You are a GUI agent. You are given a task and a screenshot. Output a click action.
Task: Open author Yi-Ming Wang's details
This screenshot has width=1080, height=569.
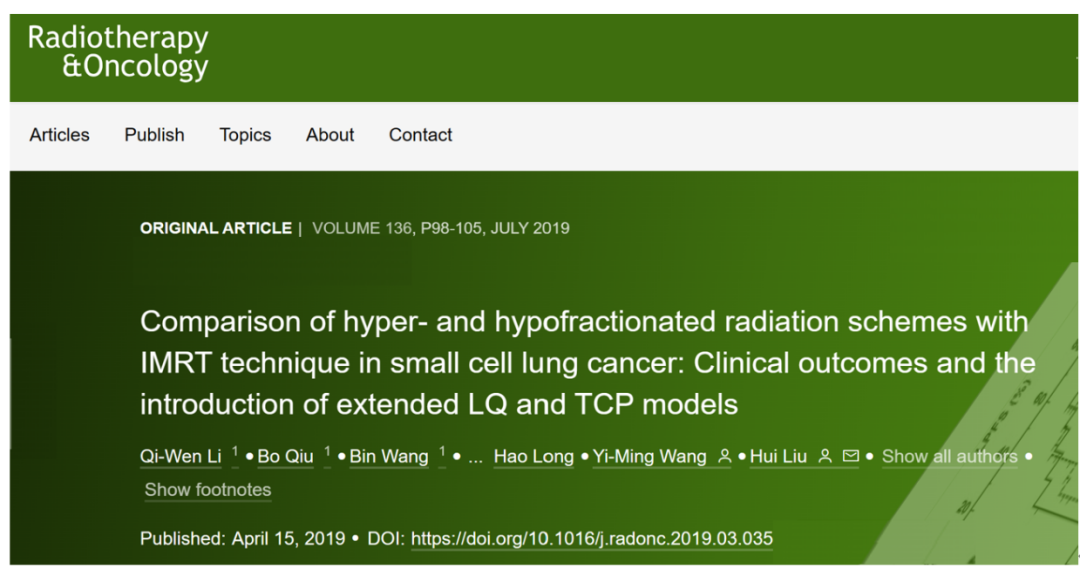[650, 457]
